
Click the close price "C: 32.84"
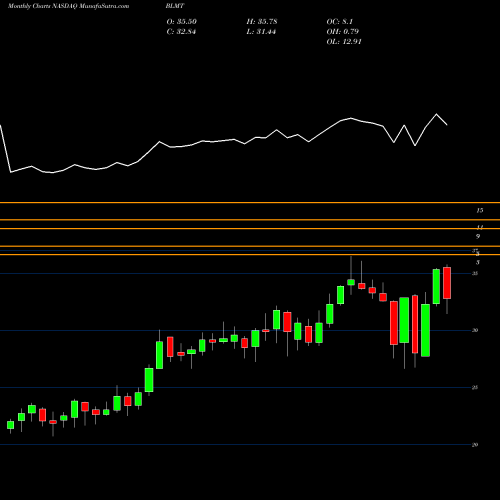tap(181, 32)
